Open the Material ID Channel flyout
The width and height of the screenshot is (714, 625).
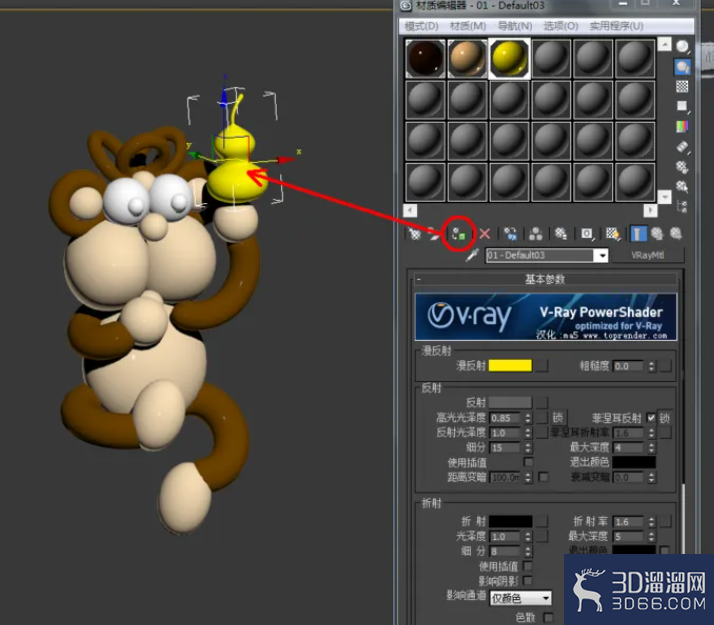point(587,234)
